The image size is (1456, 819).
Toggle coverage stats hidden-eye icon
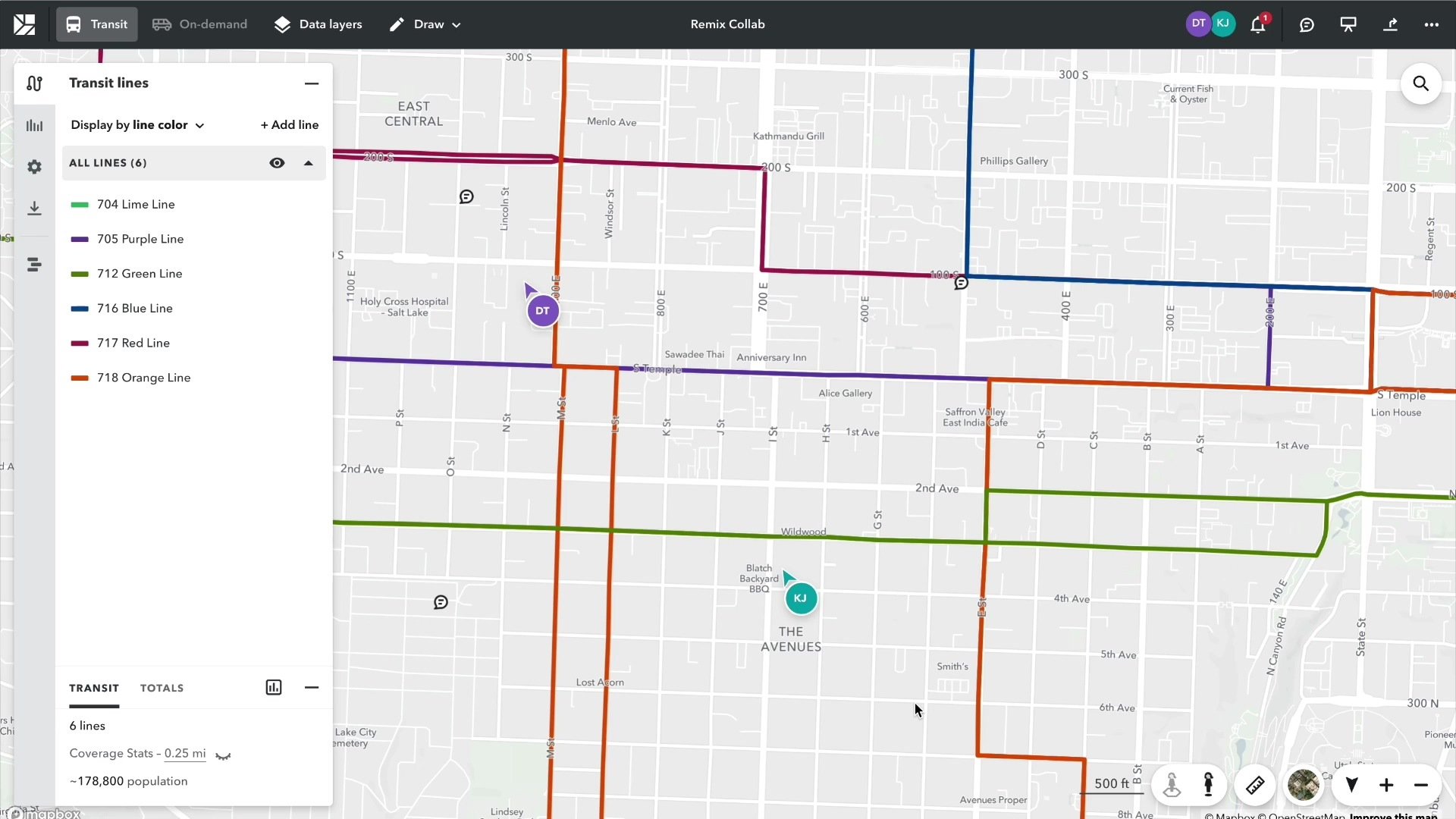pos(223,755)
